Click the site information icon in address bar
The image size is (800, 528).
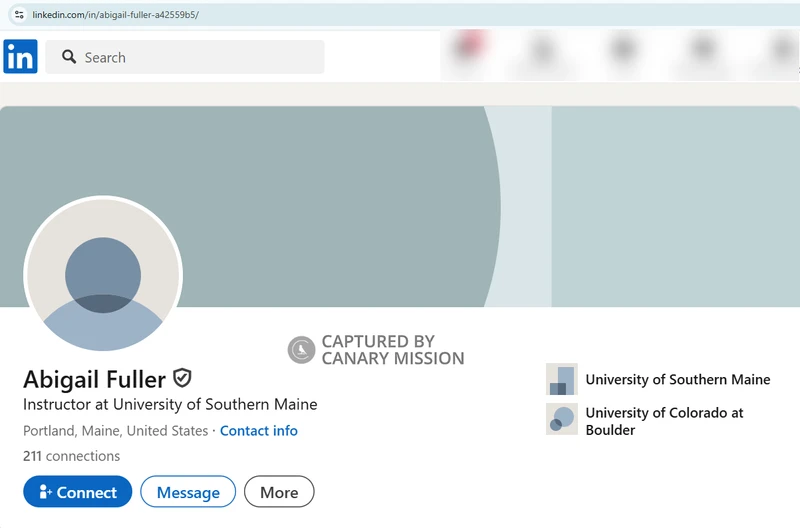pyautogui.click(x=19, y=14)
